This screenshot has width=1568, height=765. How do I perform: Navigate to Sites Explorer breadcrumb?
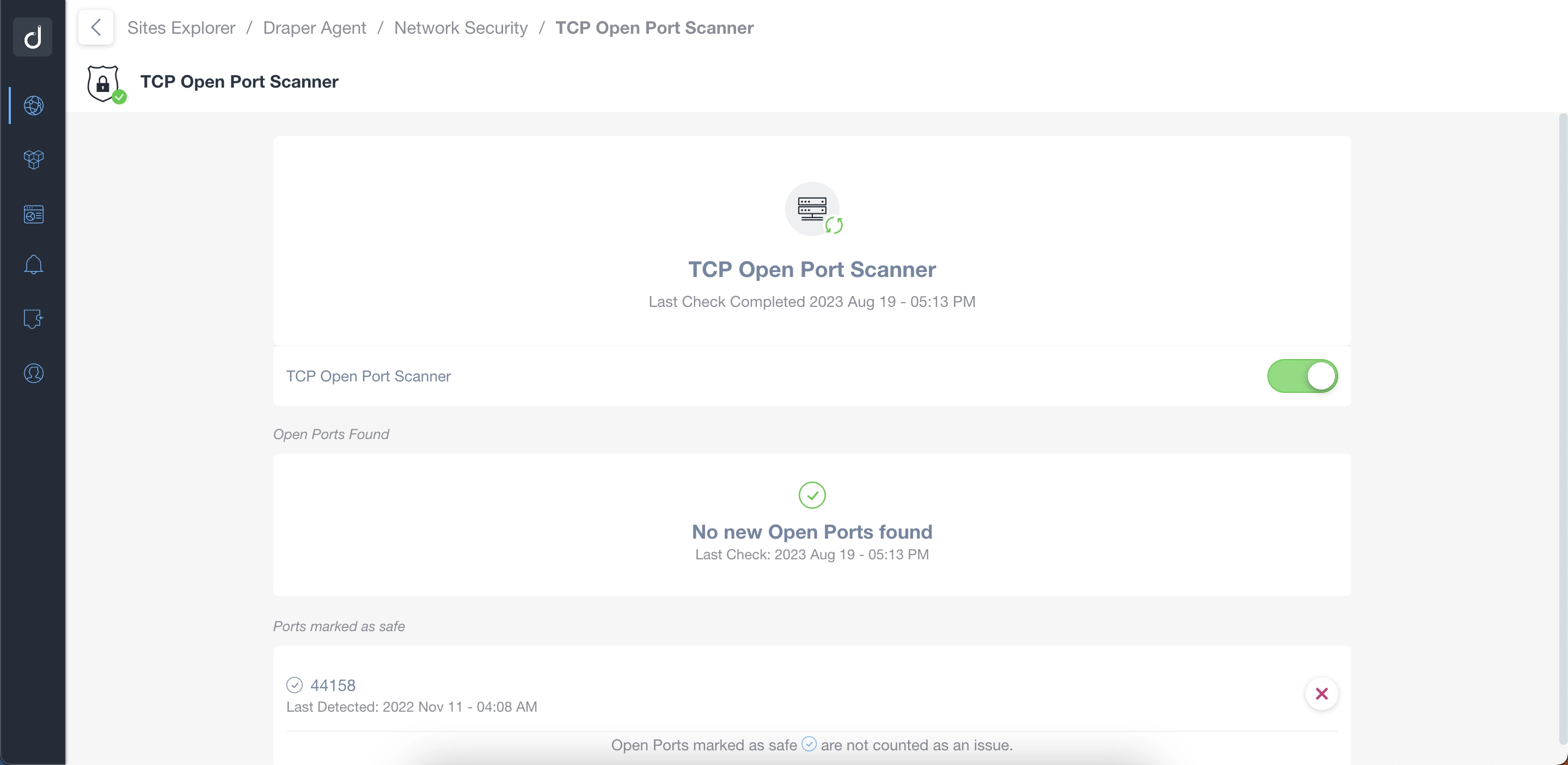tap(181, 27)
